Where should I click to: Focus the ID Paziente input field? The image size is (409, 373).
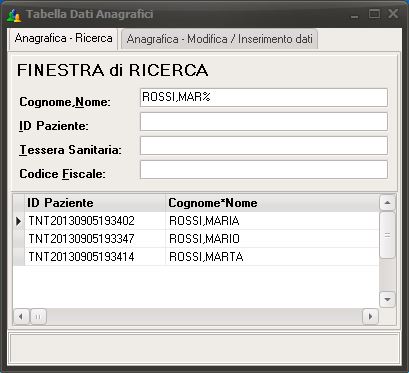point(264,121)
